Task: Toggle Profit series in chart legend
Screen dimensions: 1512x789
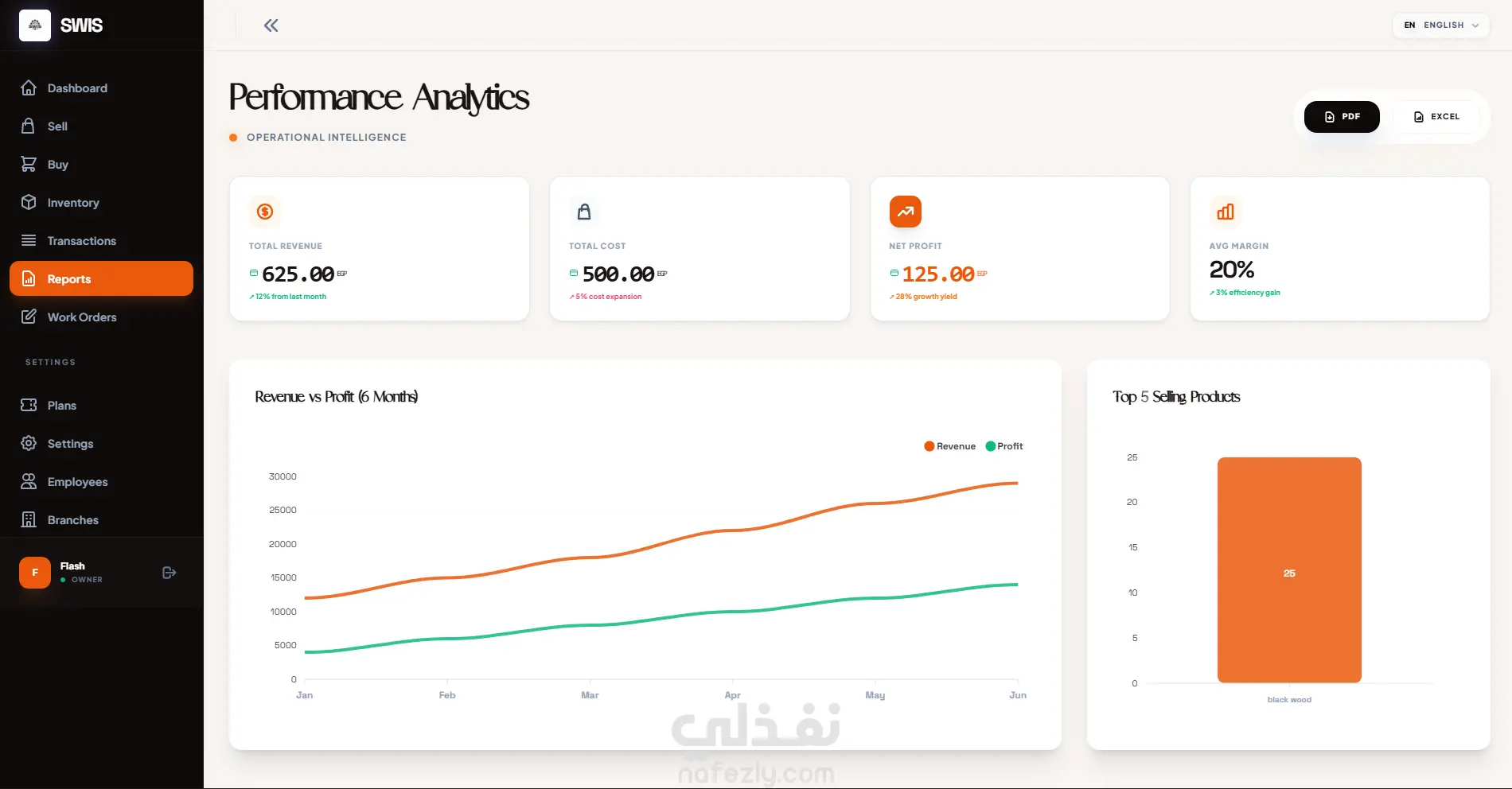Action: 1004,446
